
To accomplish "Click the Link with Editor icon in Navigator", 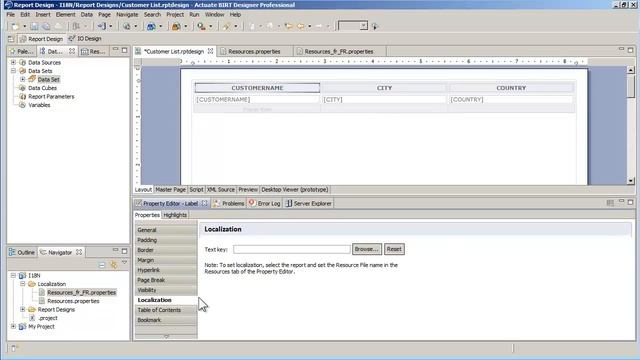I will (113, 265).
